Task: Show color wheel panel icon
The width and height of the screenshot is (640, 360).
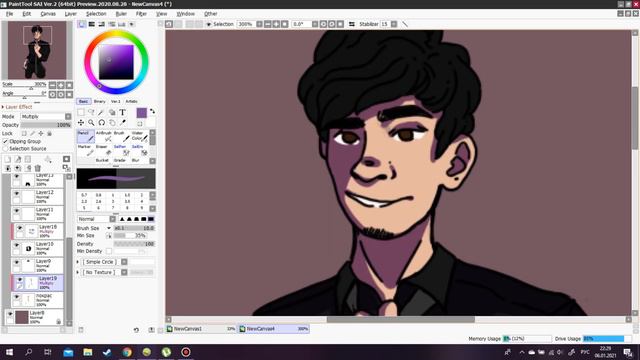Action: [x=82, y=24]
